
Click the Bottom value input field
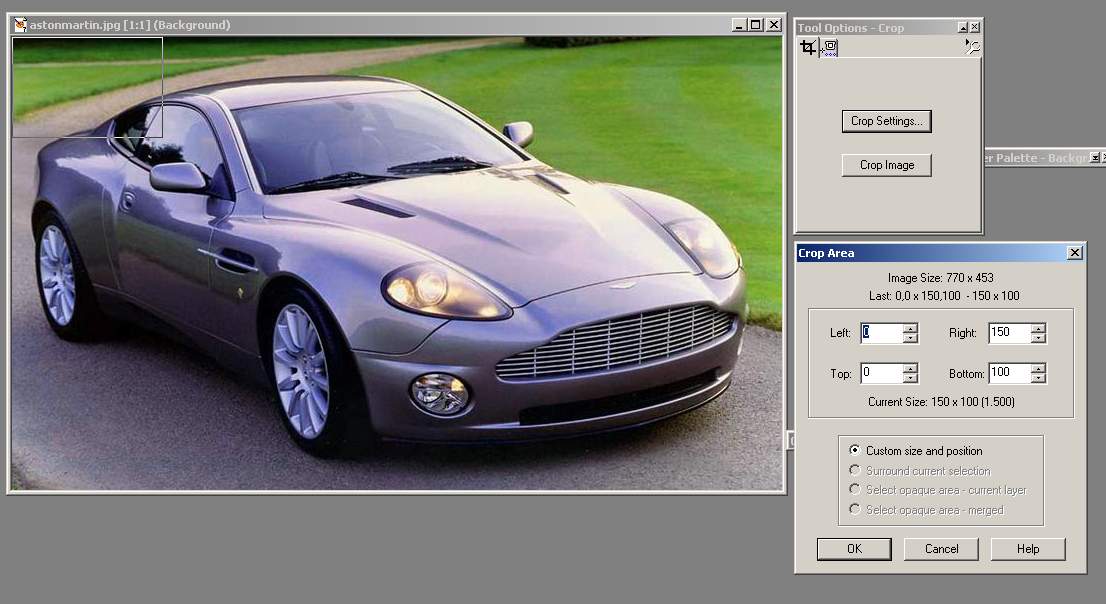coord(1009,373)
